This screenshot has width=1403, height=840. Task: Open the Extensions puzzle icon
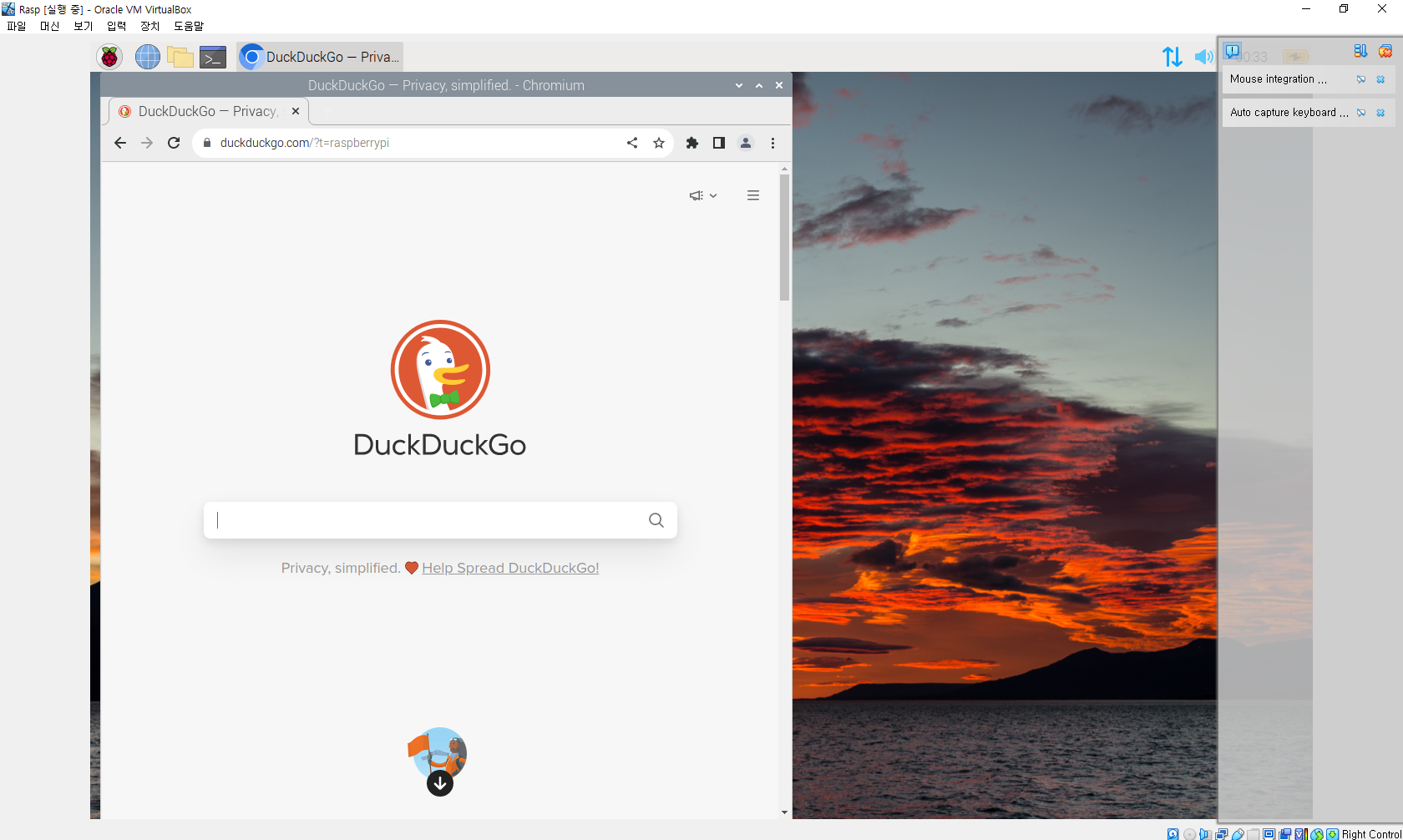(x=692, y=143)
